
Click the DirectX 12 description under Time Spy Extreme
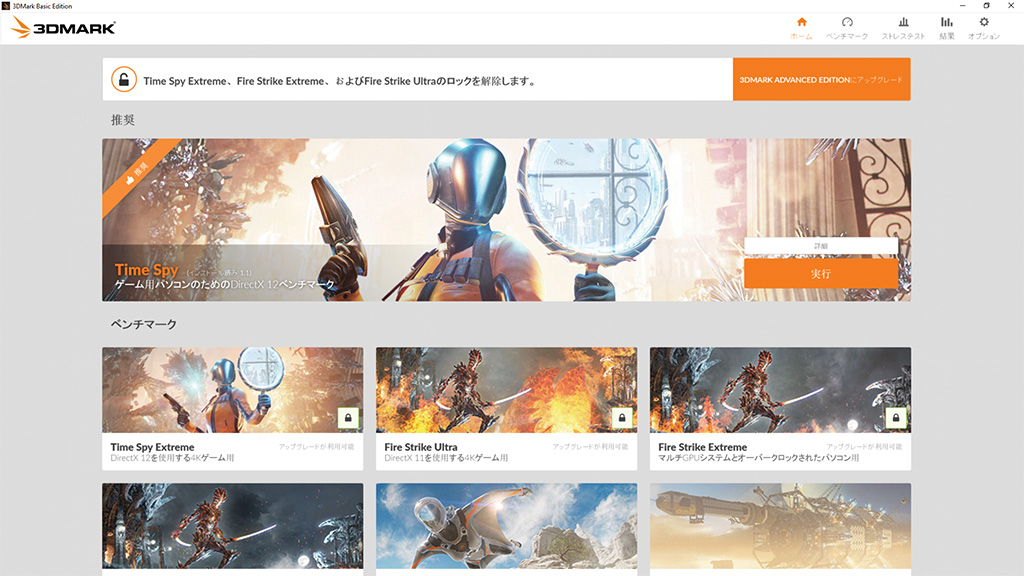click(172, 458)
